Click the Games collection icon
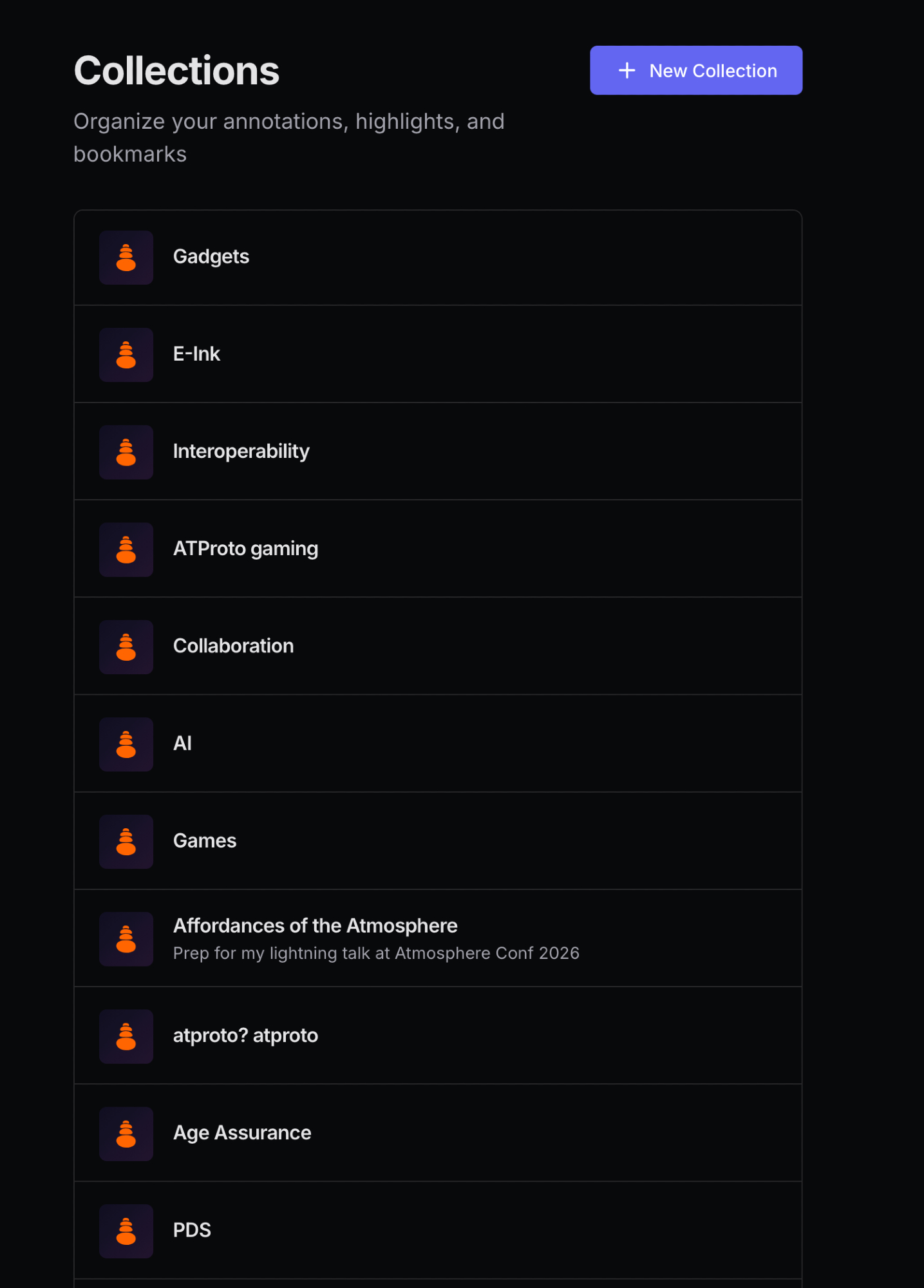 click(x=126, y=841)
